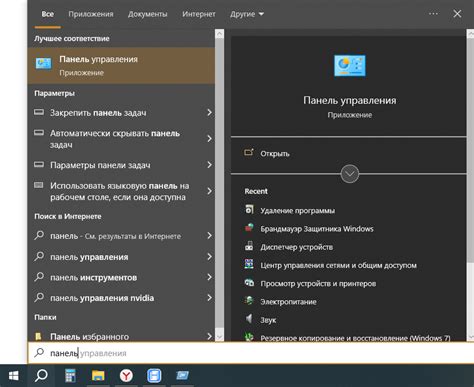The width and height of the screenshot is (474, 387).
Task: Switch to the Приложения tab
Action: pyautogui.click(x=91, y=14)
